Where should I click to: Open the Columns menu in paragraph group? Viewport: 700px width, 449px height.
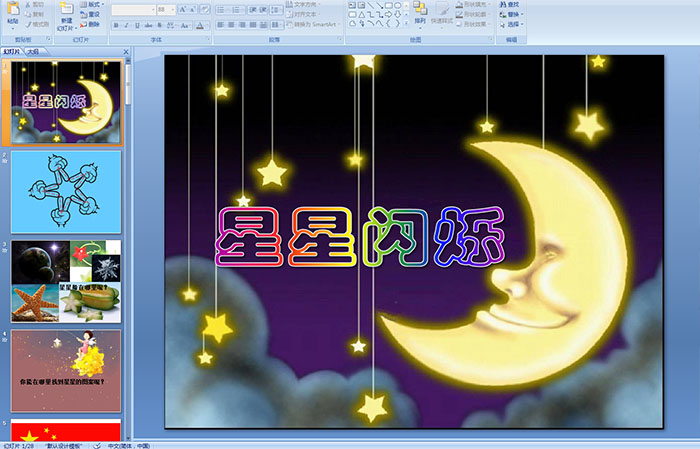(x=276, y=25)
